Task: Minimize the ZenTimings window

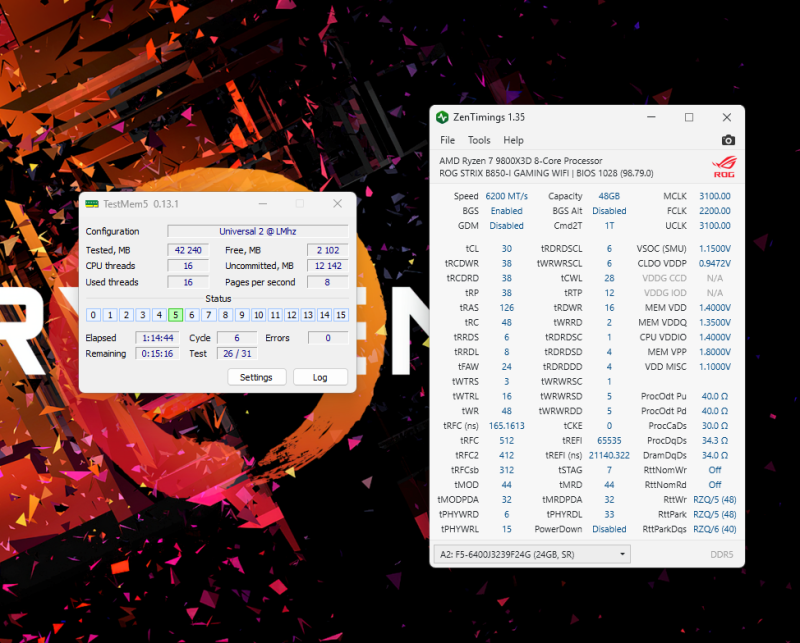Action: click(651, 117)
